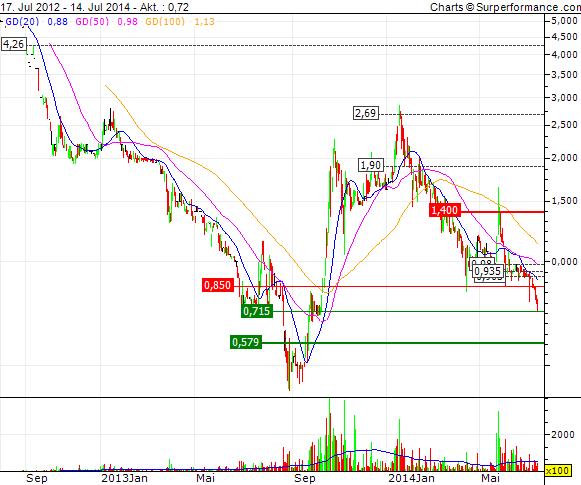Click the red 0,850 resistance label
The width and height of the screenshot is (581, 485).
click(x=218, y=285)
